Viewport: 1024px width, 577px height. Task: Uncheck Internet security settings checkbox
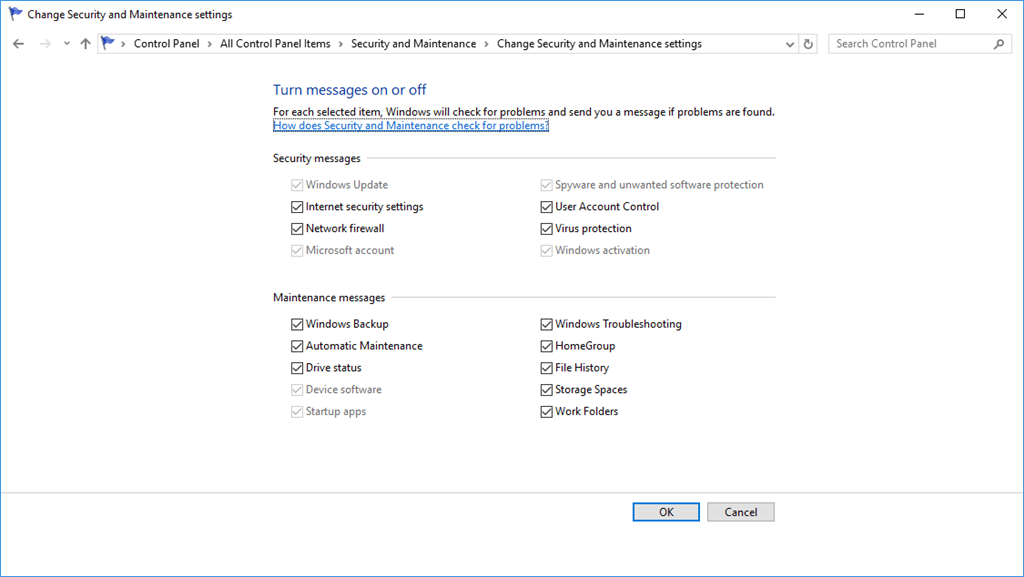point(297,207)
